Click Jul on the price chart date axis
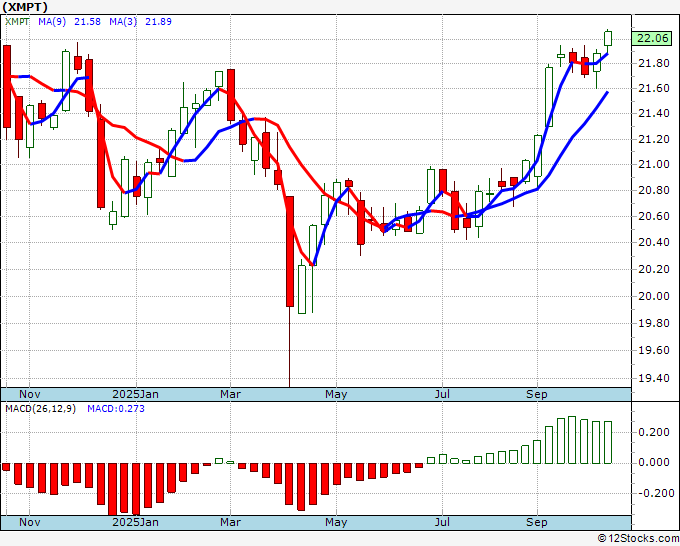The height and width of the screenshot is (546, 680). point(442,394)
